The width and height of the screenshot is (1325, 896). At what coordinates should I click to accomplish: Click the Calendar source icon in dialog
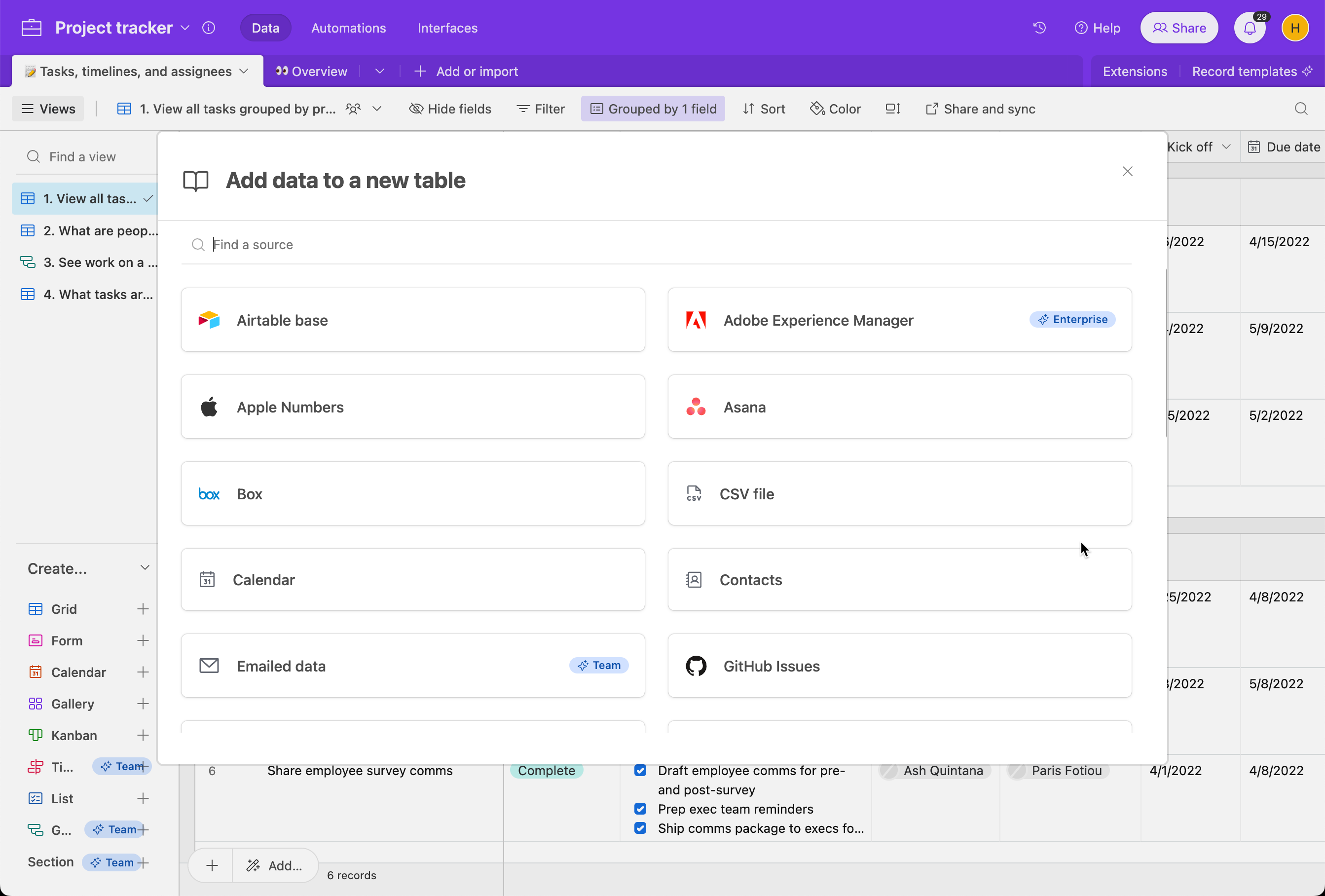click(x=207, y=579)
